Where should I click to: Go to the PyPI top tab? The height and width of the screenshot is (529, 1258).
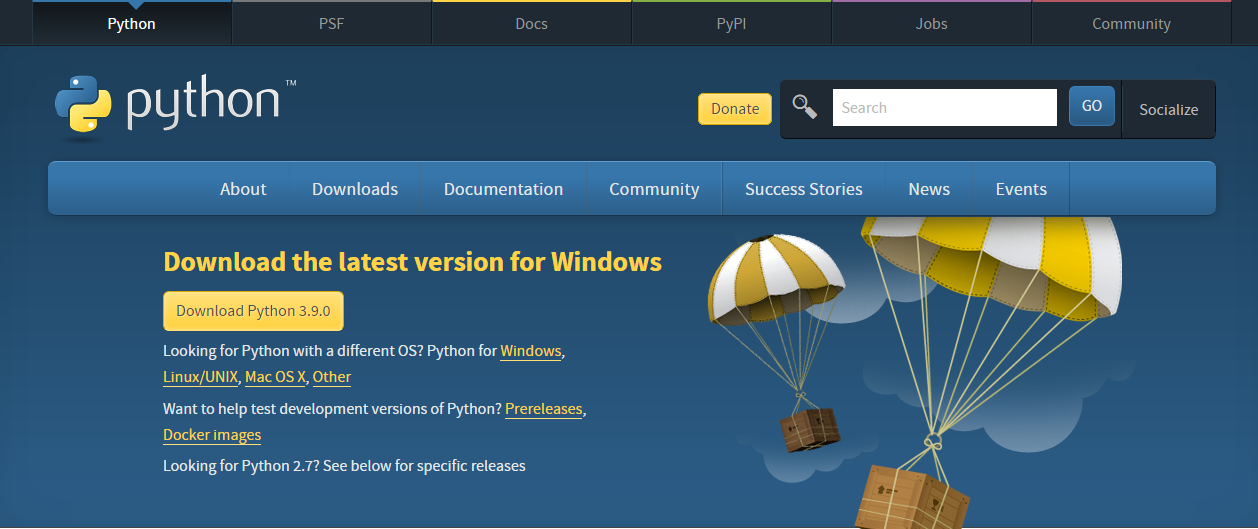732,23
